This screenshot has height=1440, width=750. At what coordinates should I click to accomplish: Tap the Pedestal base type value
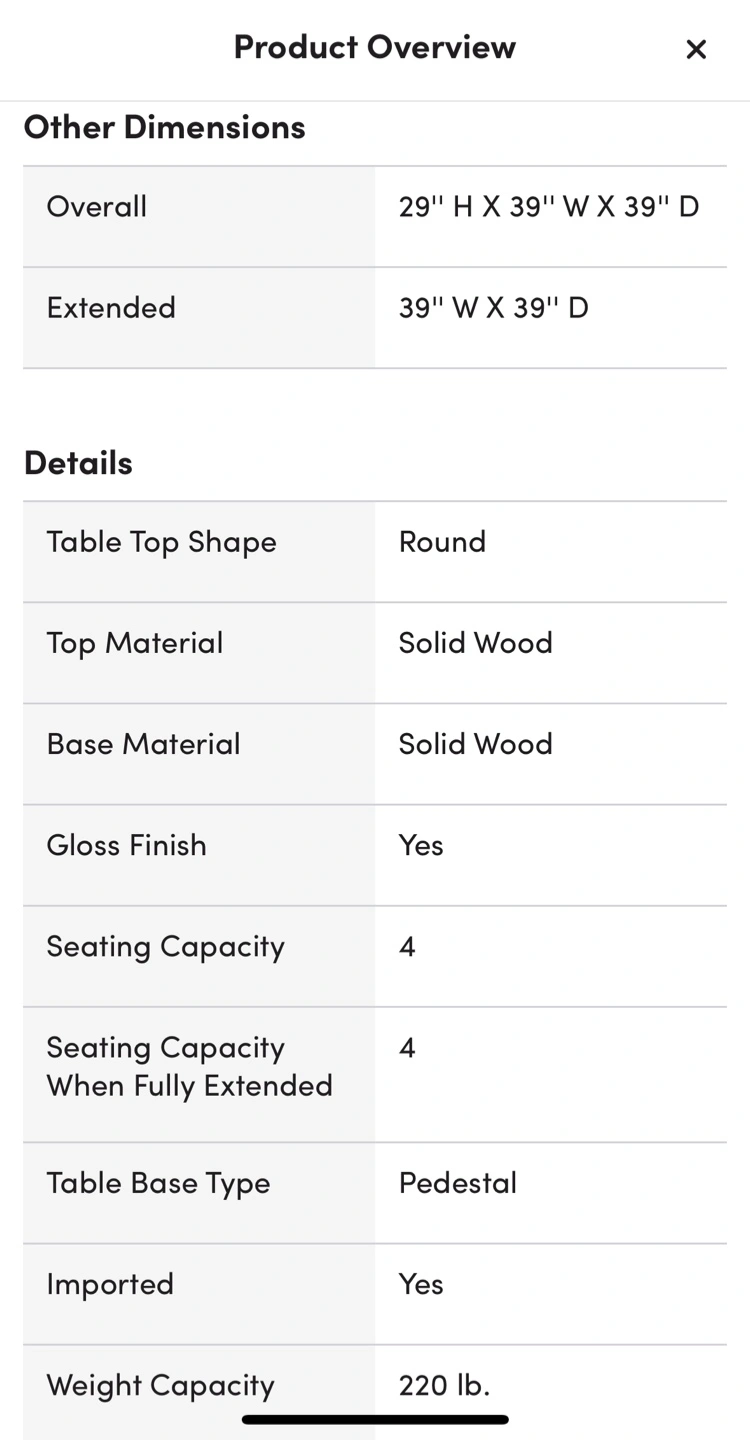pyautogui.click(x=458, y=1182)
